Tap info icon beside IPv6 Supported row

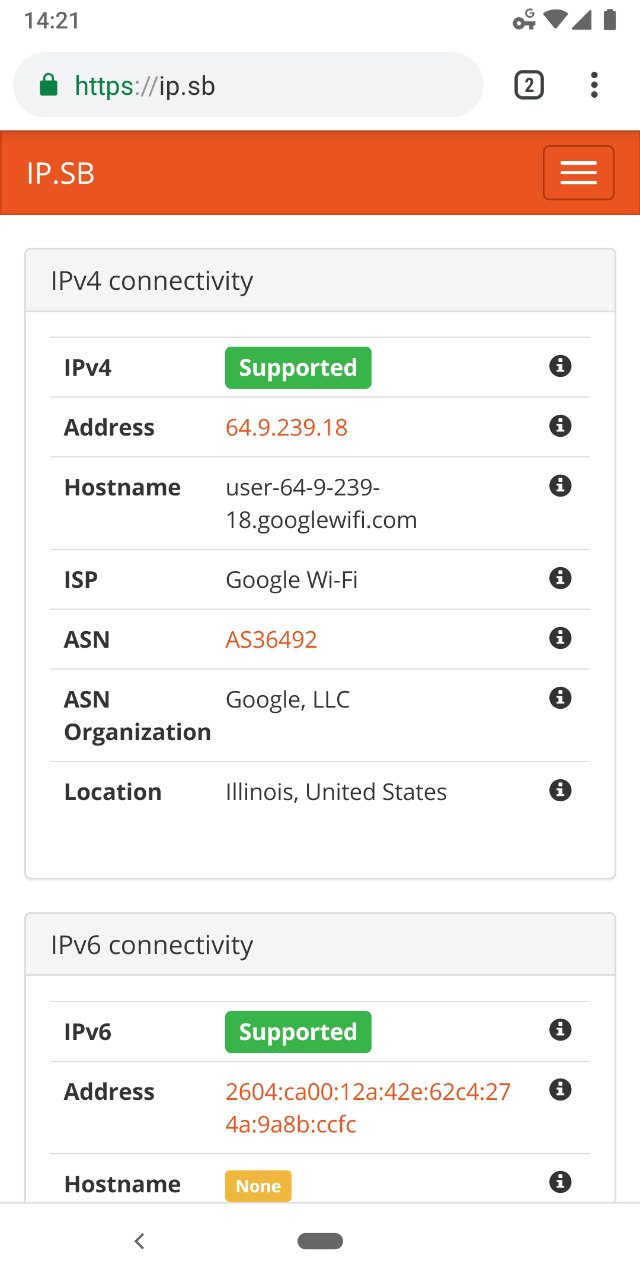(x=560, y=1031)
